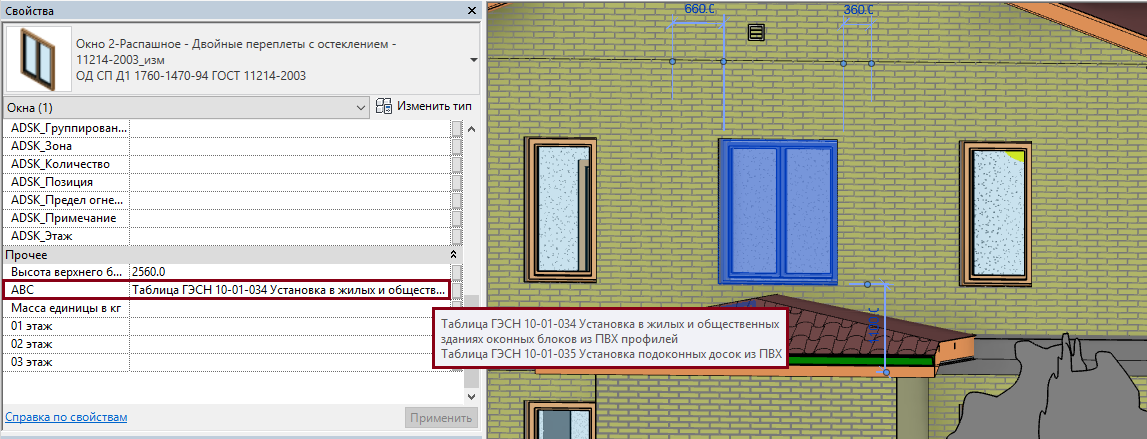
Task: Click the window type preview thumbnail
Action: (x=37, y=59)
